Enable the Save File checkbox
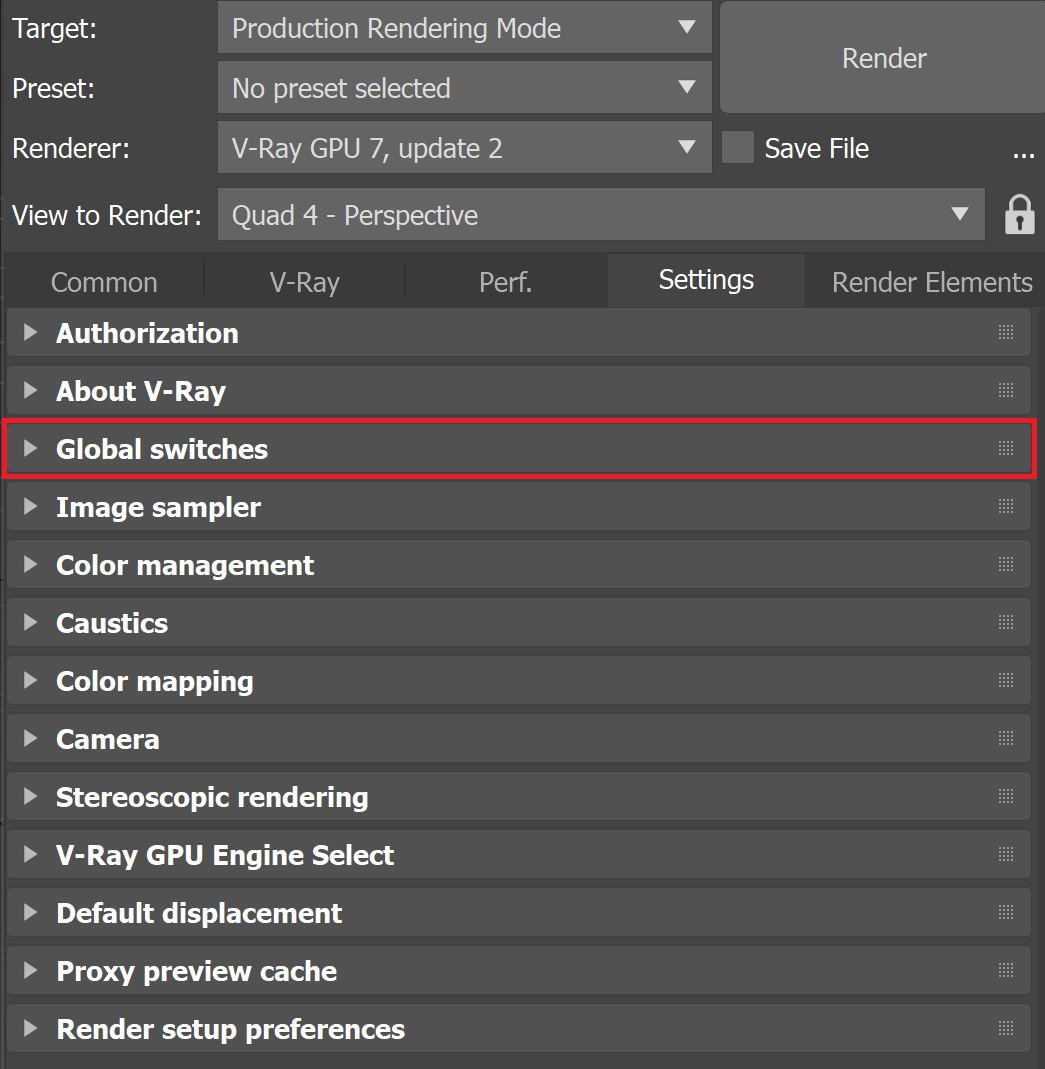 click(x=738, y=147)
